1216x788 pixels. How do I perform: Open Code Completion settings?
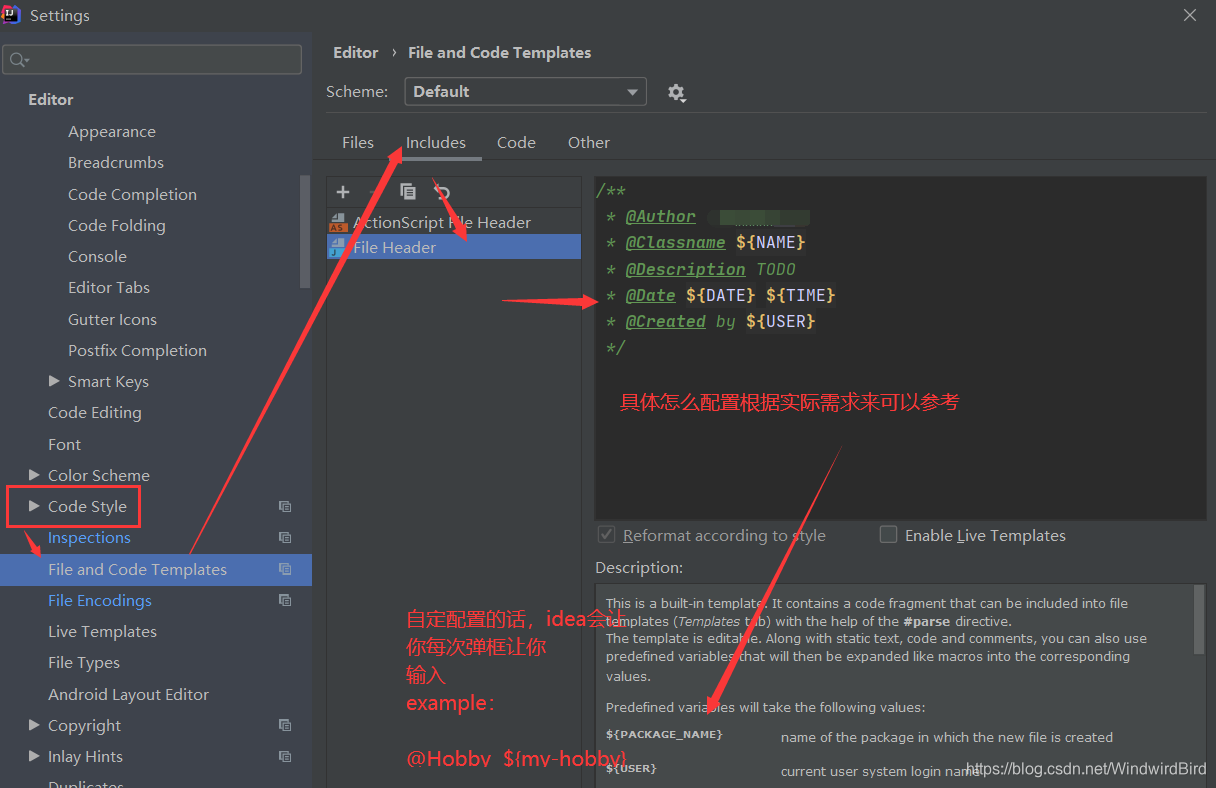coord(132,194)
